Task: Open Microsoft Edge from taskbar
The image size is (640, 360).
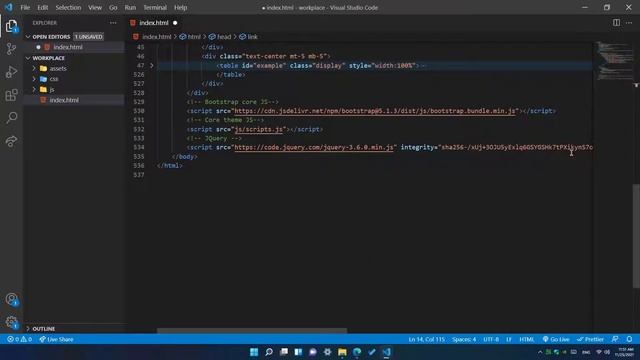Action: coord(357,352)
